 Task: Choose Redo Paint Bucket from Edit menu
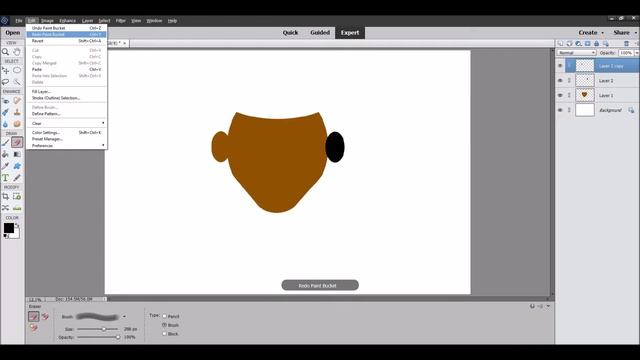pyautogui.click(x=67, y=34)
